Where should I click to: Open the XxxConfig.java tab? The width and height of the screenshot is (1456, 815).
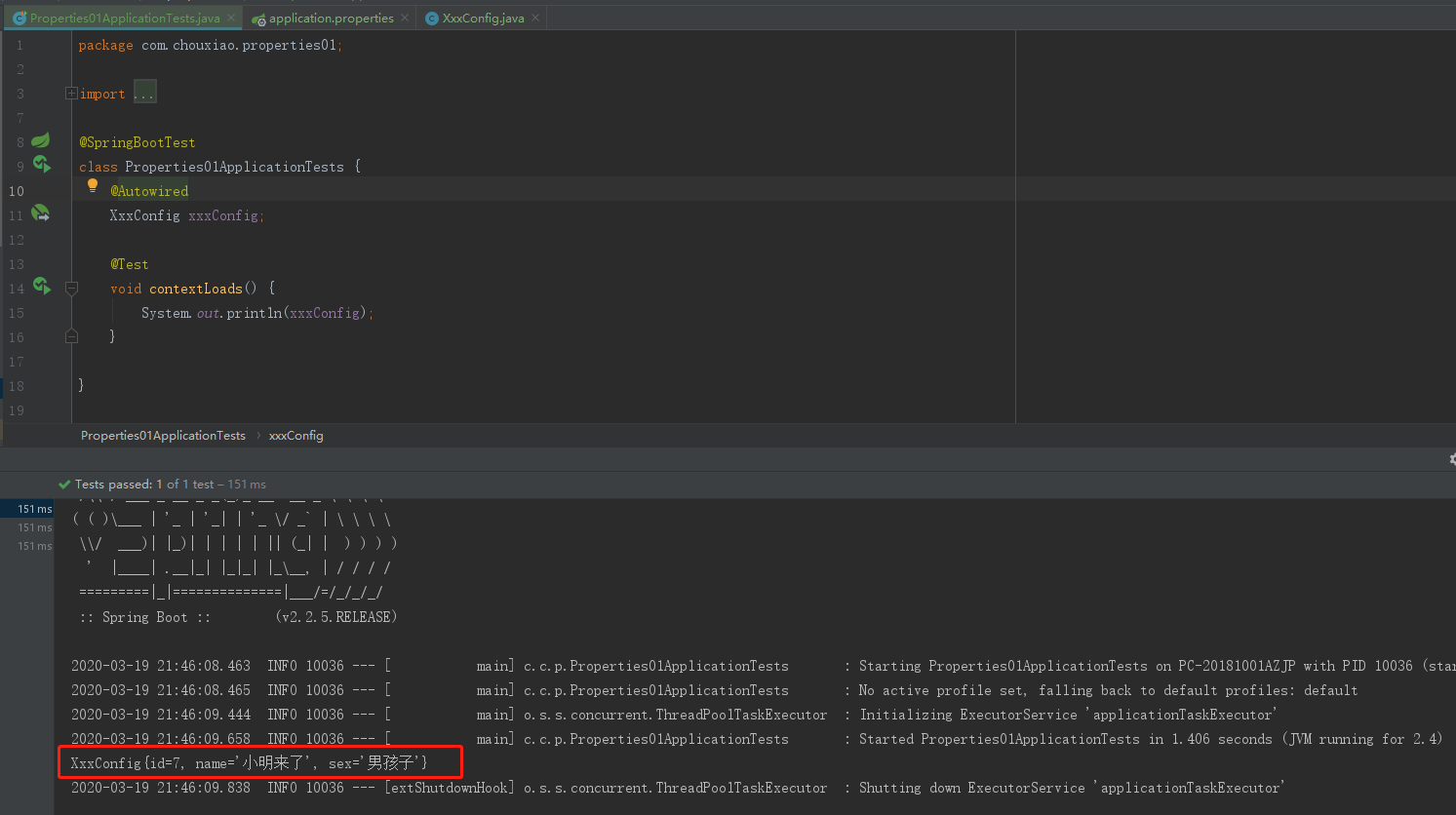(x=483, y=18)
